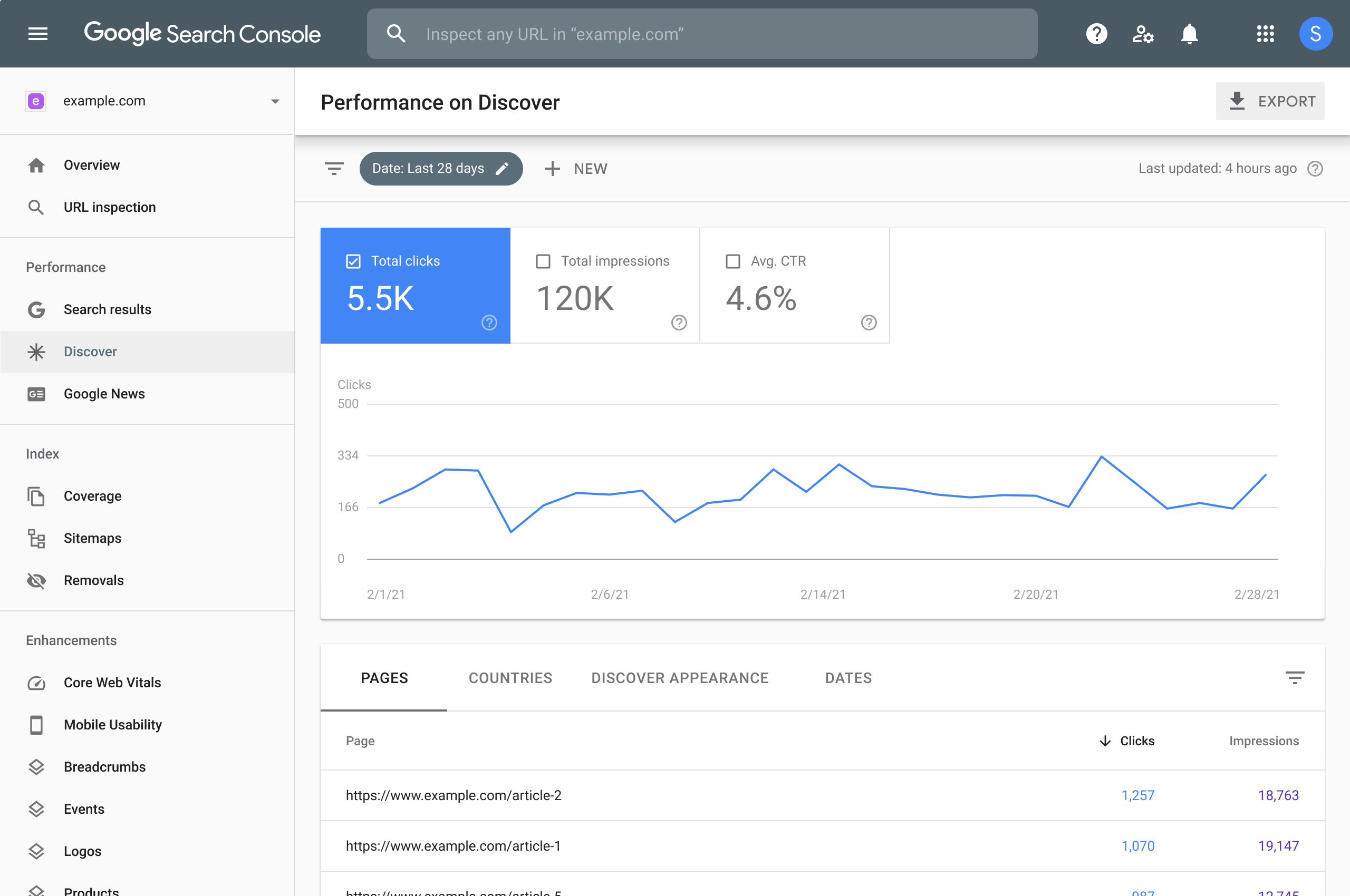Click the Discover sidebar icon
The width and height of the screenshot is (1350, 896).
(36, 351)
